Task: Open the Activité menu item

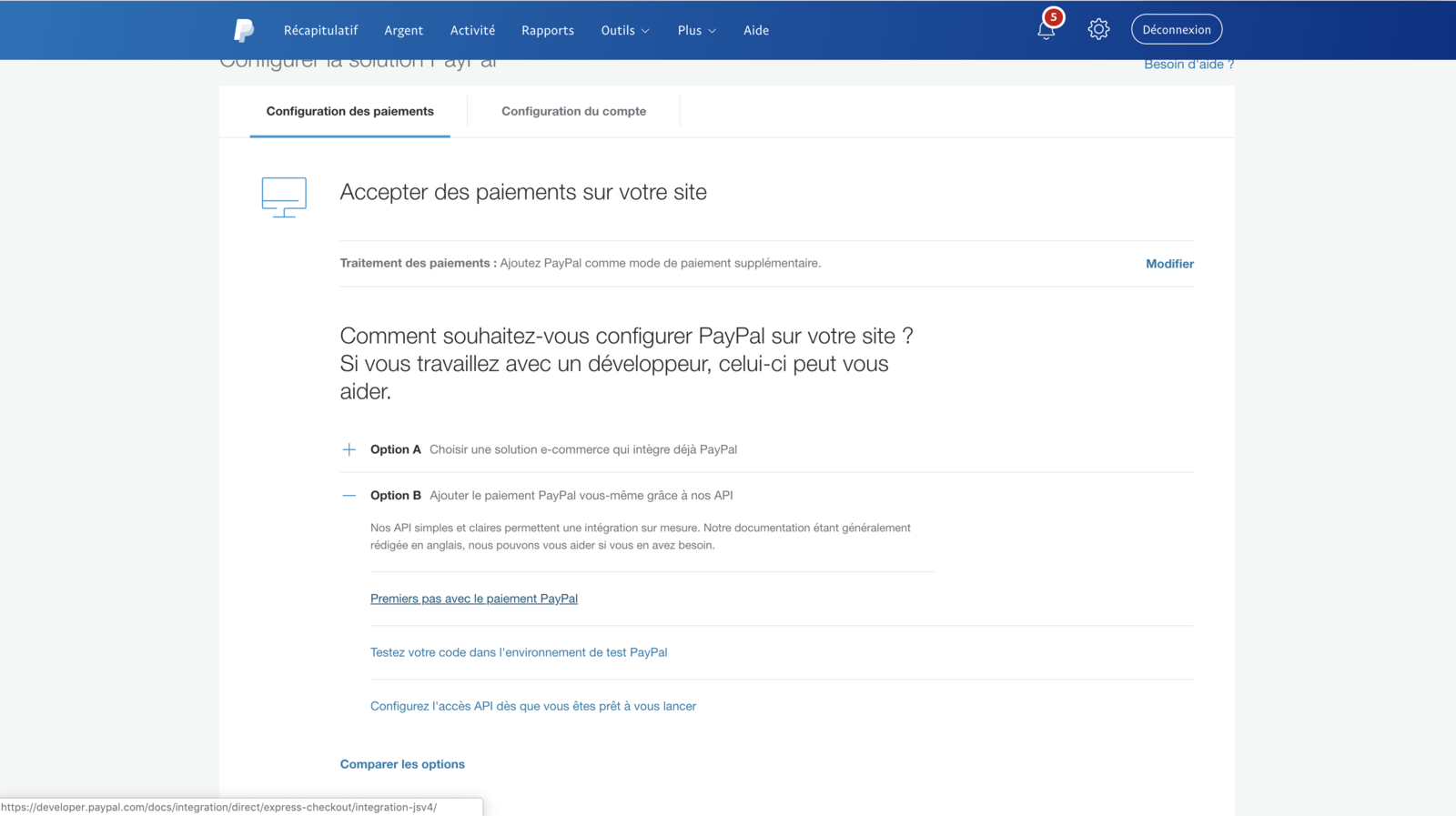Action: [x=472, y=30]
